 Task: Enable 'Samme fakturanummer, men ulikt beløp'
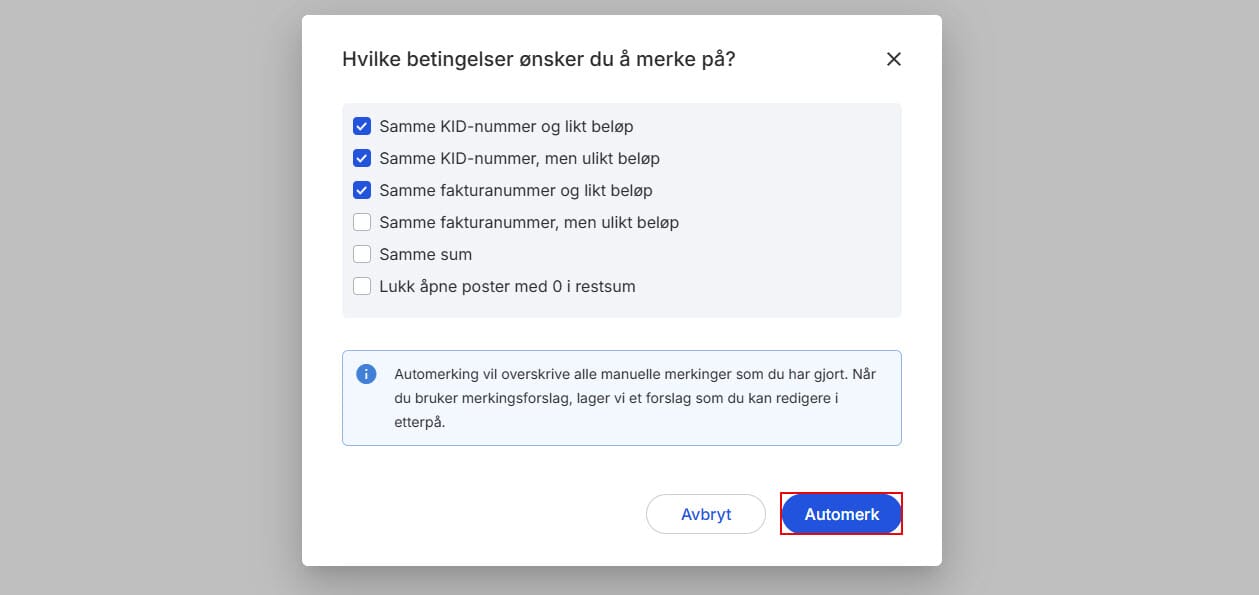tap(362, 222)
